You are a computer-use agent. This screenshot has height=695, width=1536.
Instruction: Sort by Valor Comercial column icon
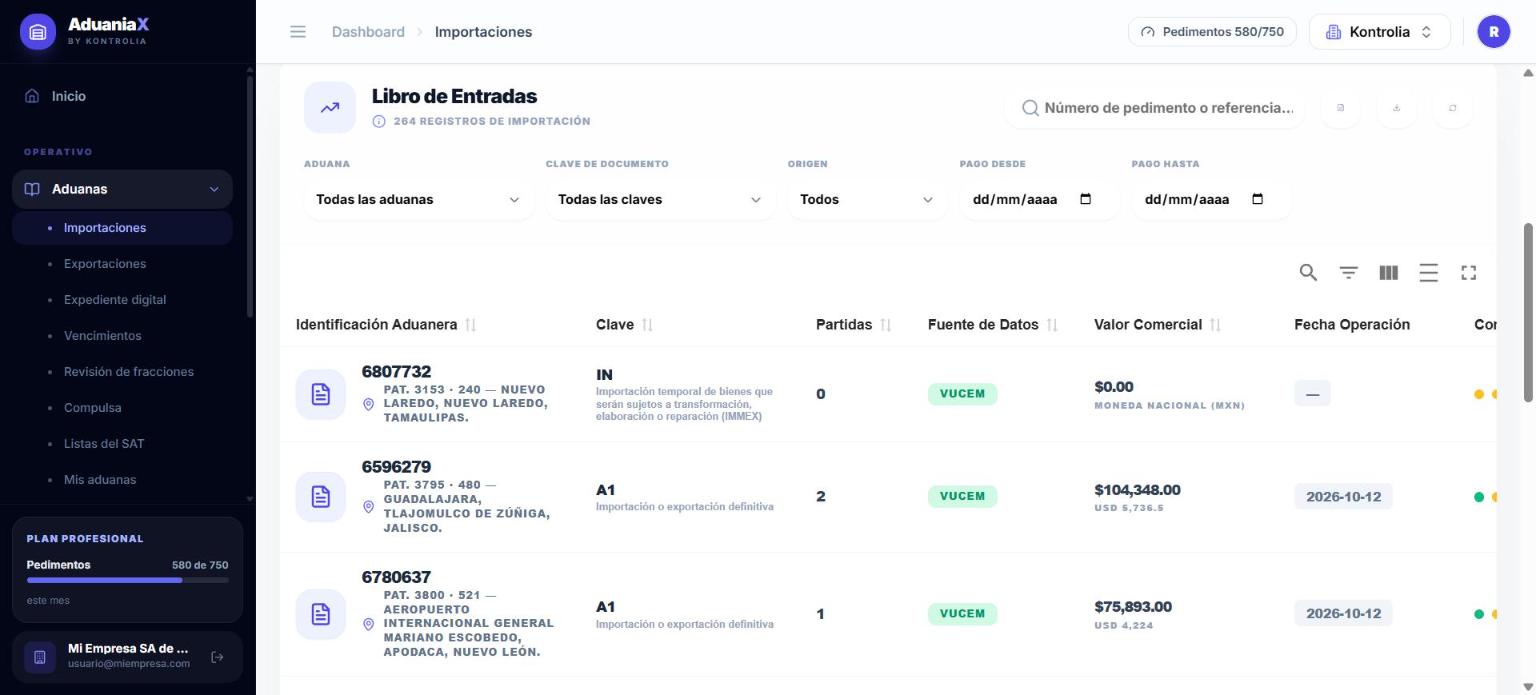point(1215,325)
